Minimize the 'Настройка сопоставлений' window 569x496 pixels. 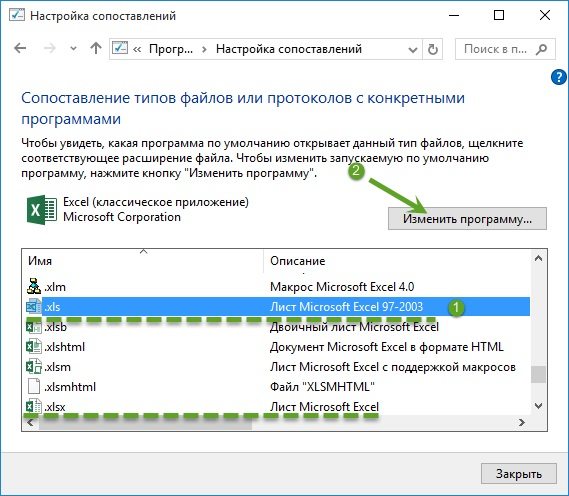(x=454, y=16)
